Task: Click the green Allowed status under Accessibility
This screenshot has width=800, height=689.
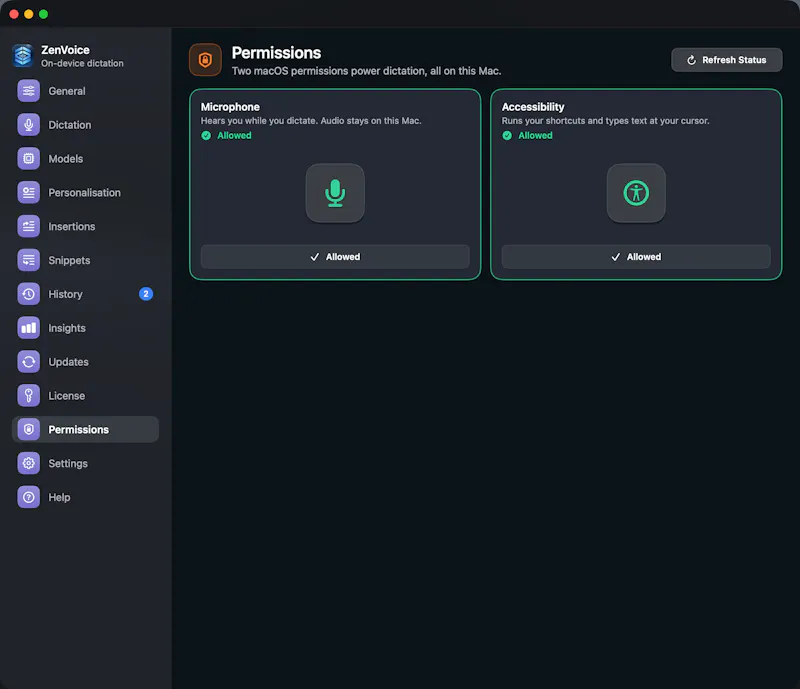Action: pos(535,135)
